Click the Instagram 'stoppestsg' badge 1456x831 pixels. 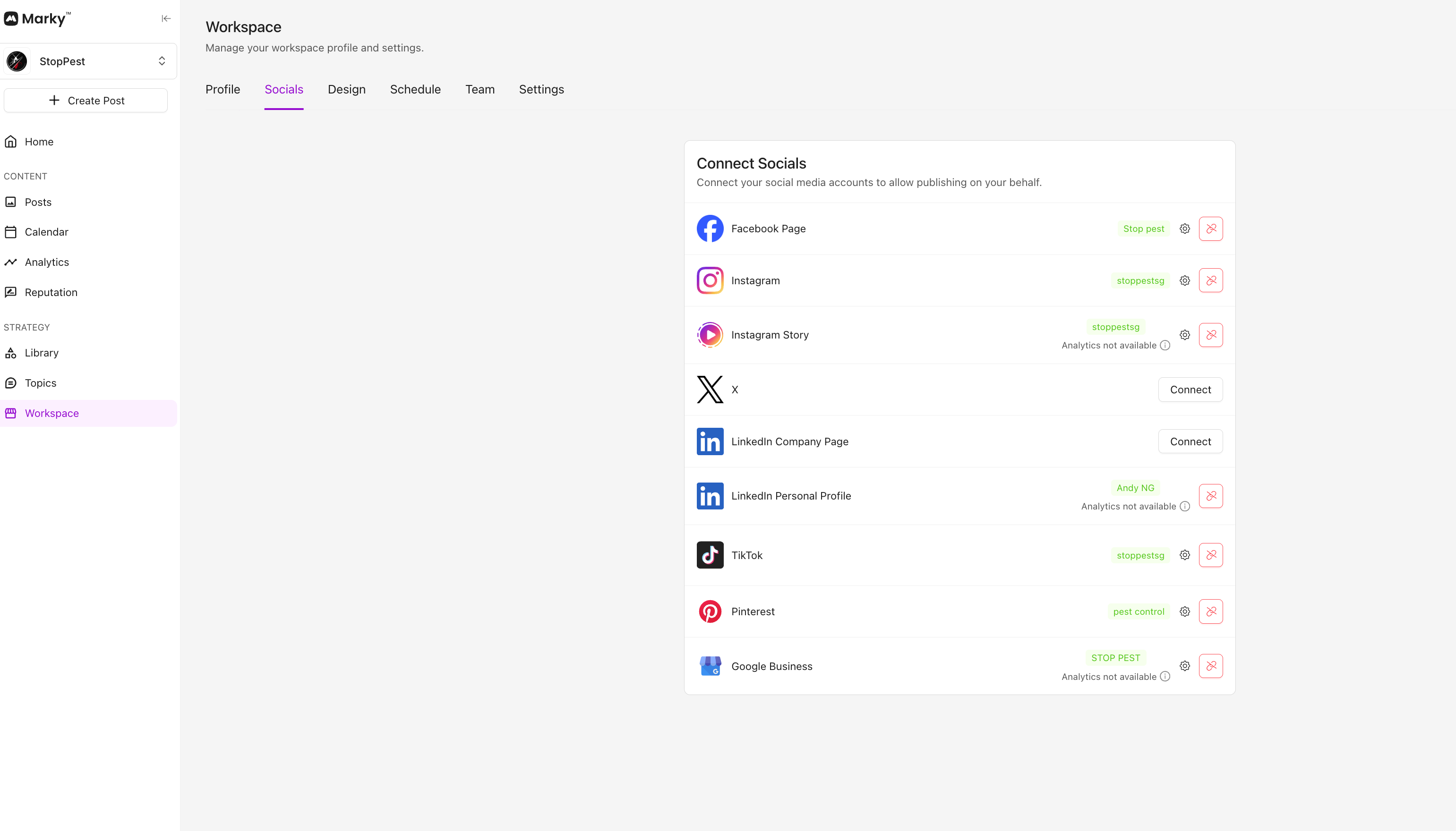click(1140, 281)
